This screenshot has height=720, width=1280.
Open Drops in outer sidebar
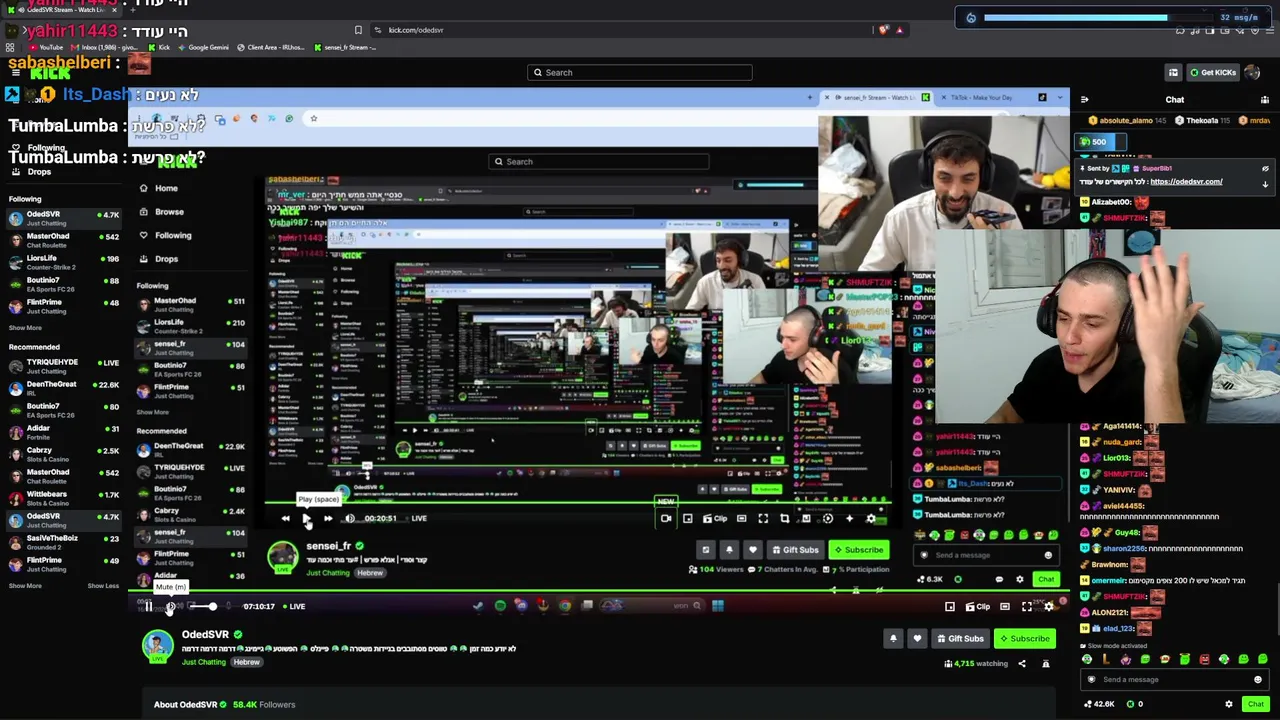tap(39, 172)
